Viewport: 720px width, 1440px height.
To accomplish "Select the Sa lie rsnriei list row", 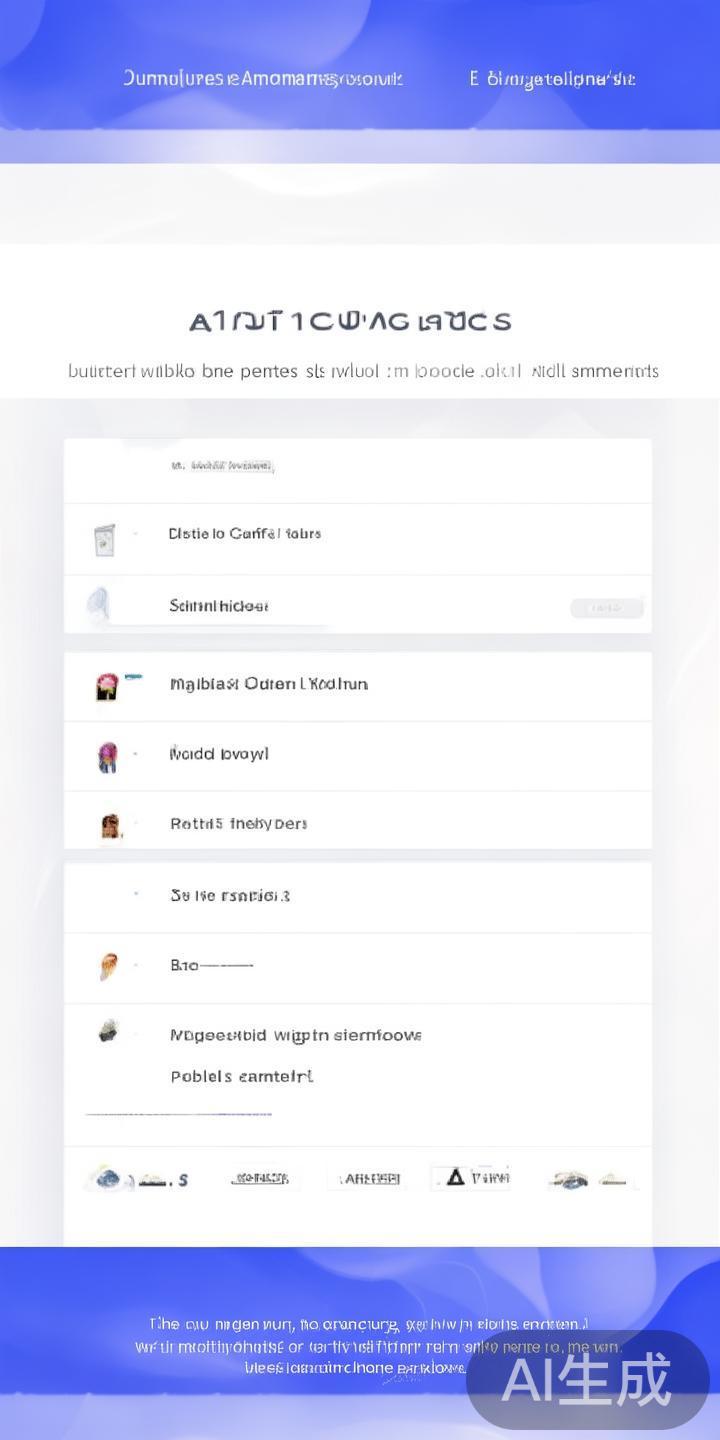I will pyautogui.click(x=230, y=896).
